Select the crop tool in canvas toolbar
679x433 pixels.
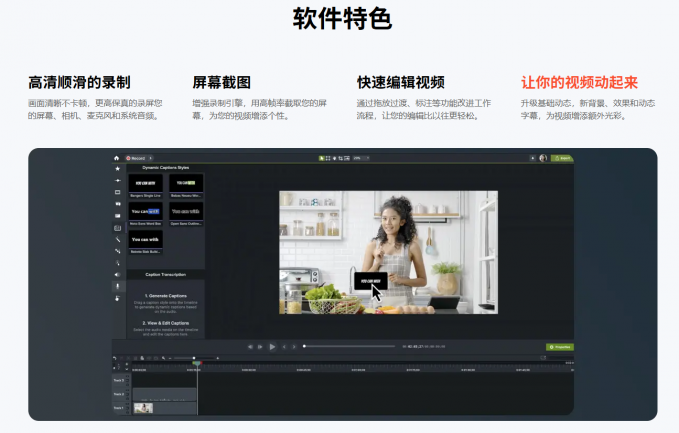340,158
